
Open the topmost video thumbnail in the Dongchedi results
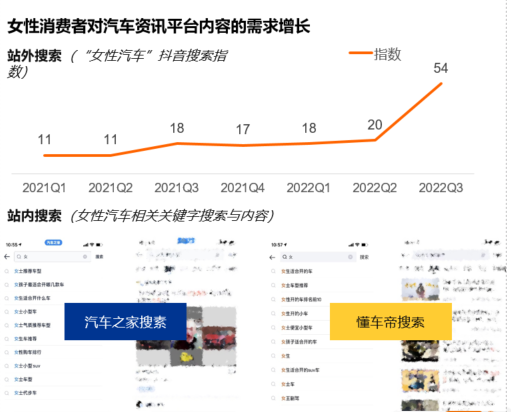click(420, 289)
